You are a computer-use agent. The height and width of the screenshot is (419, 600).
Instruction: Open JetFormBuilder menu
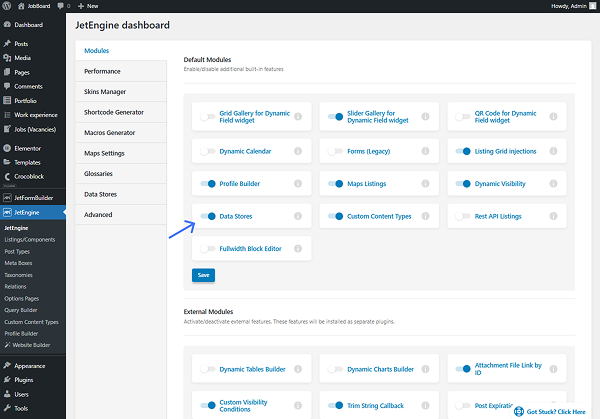33,198
